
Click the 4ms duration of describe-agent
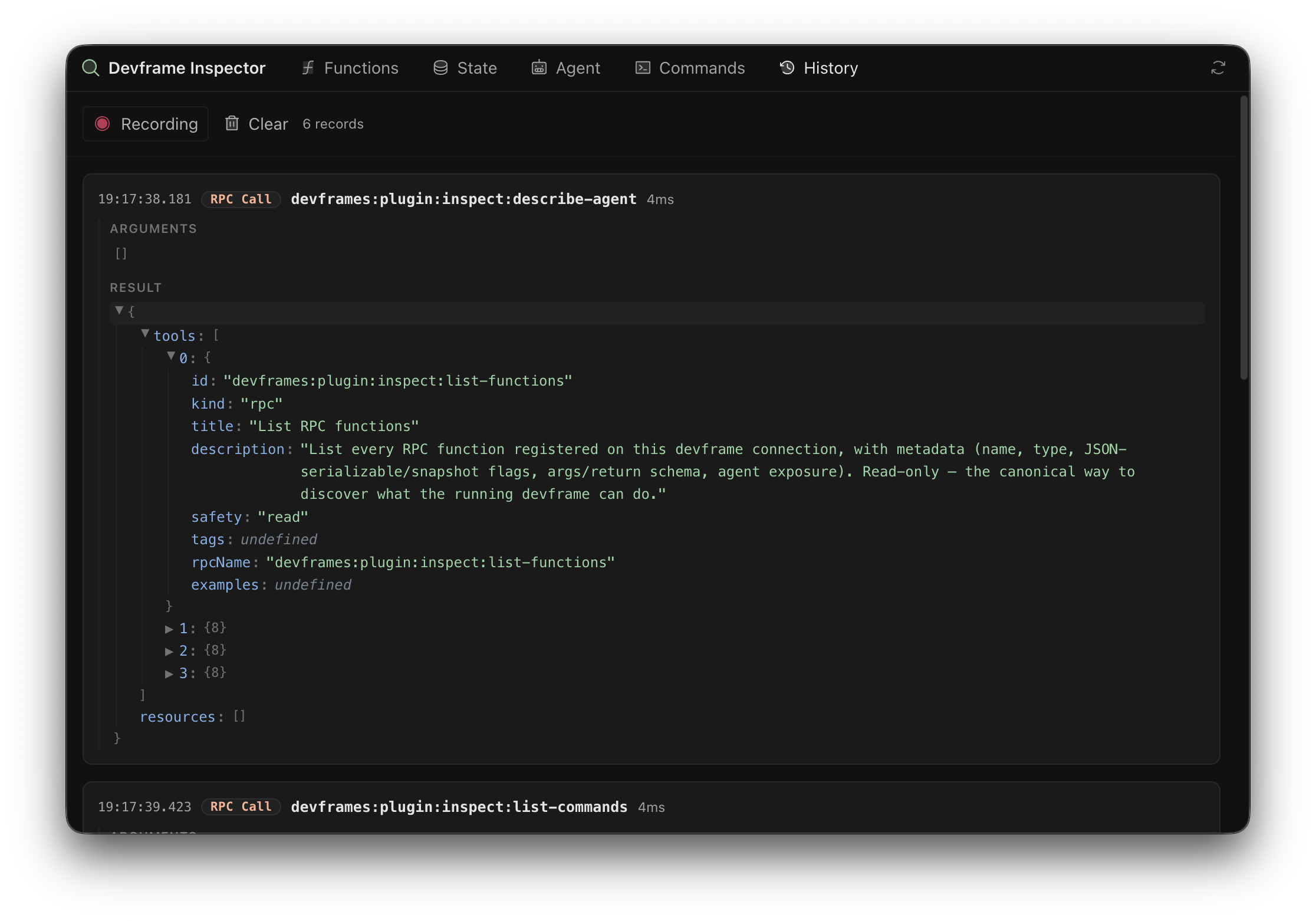[x=660, y=200]
